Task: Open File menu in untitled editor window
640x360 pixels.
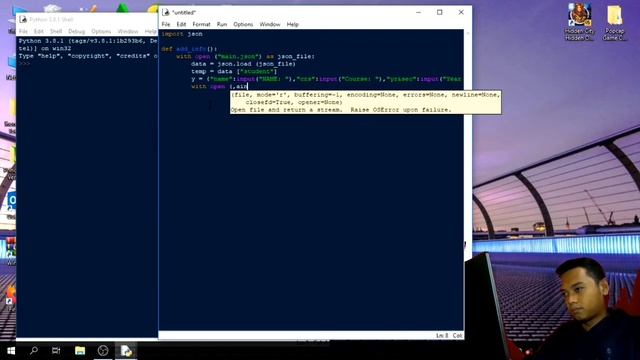Action: [x=166, y=24]
